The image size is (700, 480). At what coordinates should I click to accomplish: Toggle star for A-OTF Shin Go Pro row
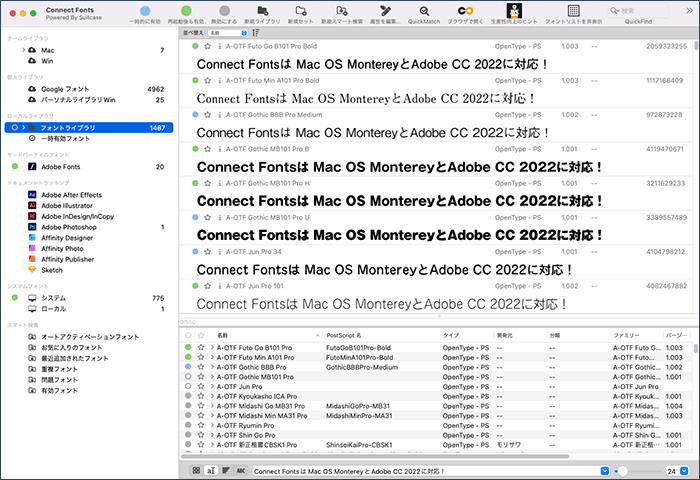(x=201, y=435)
